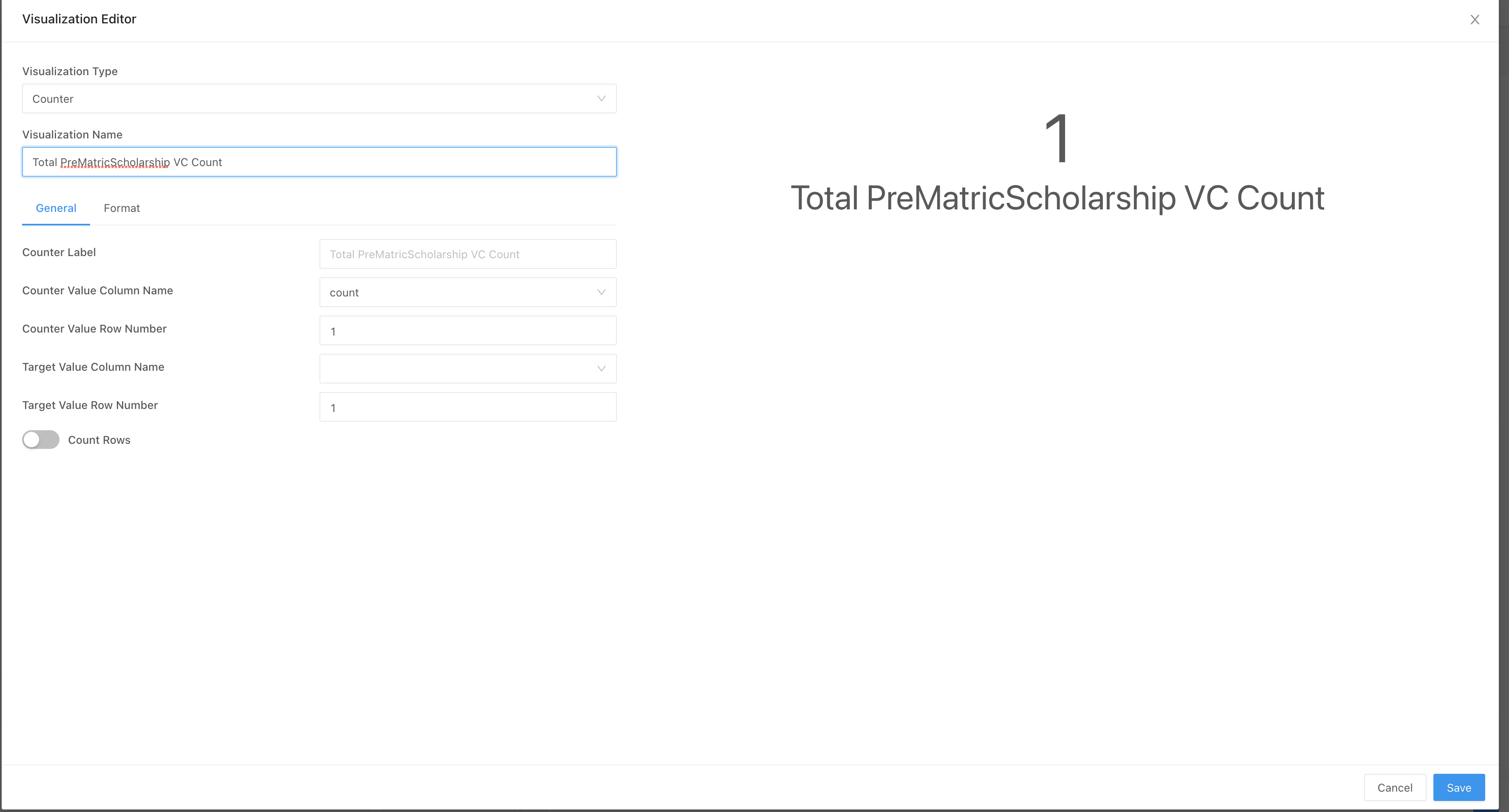This screenshot has width=1509, height=812.
Task: Click the preview label 'Total PreMatricScholarship VC Count'
Action: click(1057, 198)
